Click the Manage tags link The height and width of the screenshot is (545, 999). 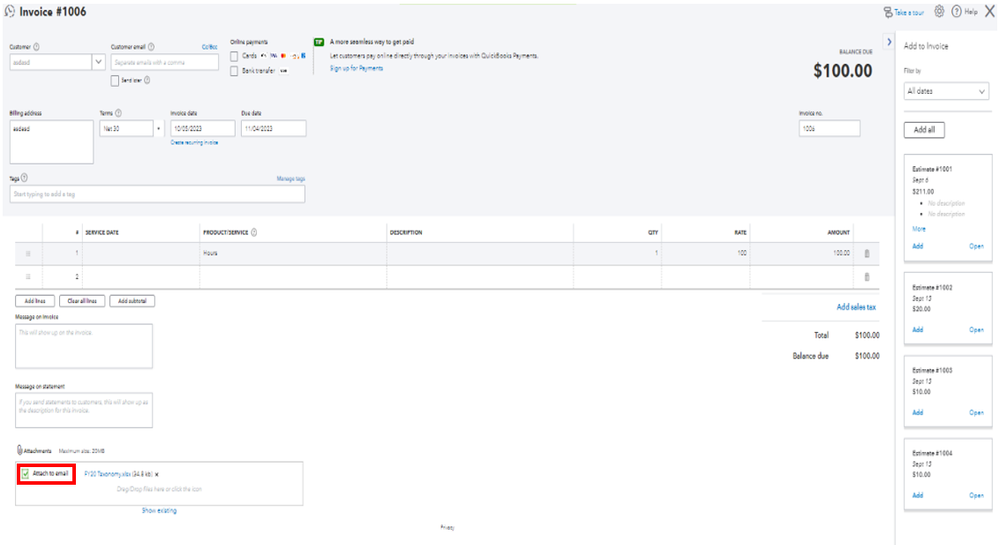pyautogui.click(x=291, y=178)
